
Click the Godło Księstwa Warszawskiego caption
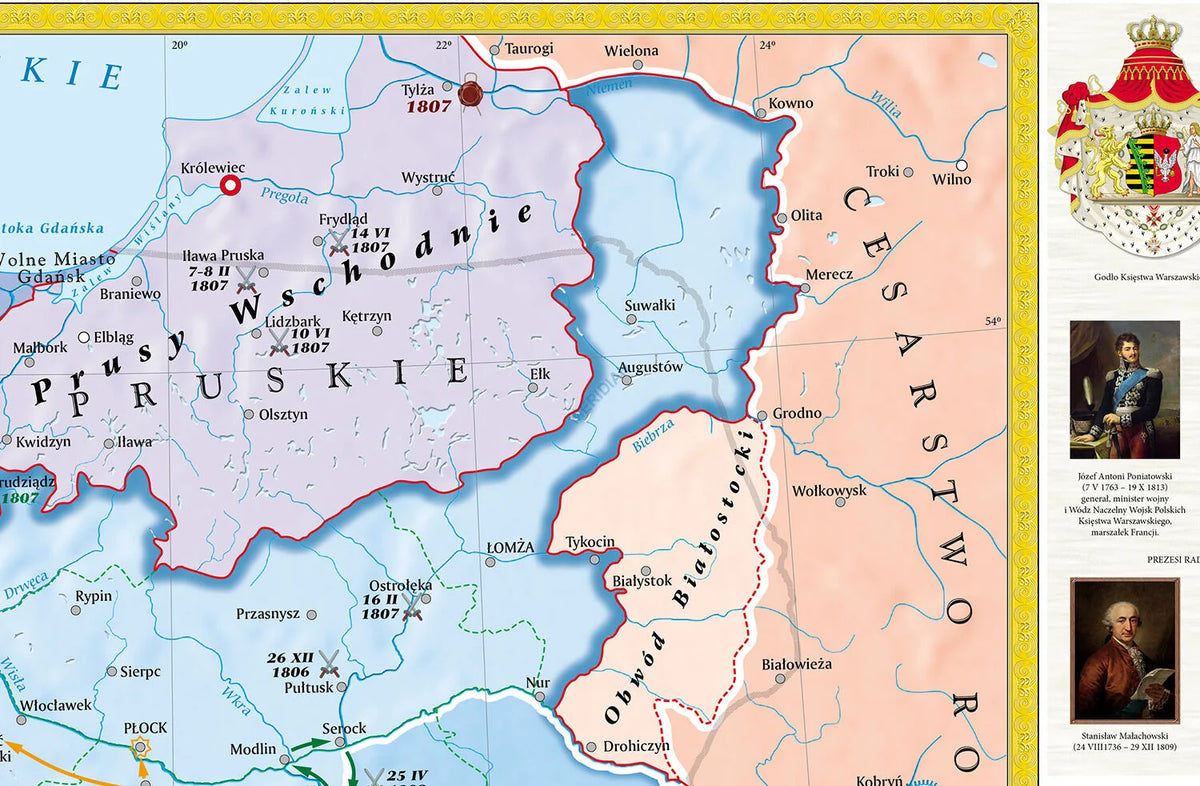pyautogui.click(x=1147, y=279)
